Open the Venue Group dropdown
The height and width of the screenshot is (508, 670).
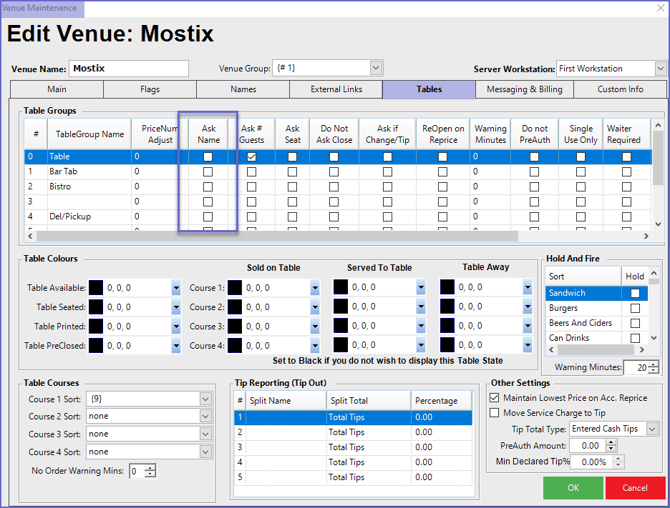coord(376,68)
